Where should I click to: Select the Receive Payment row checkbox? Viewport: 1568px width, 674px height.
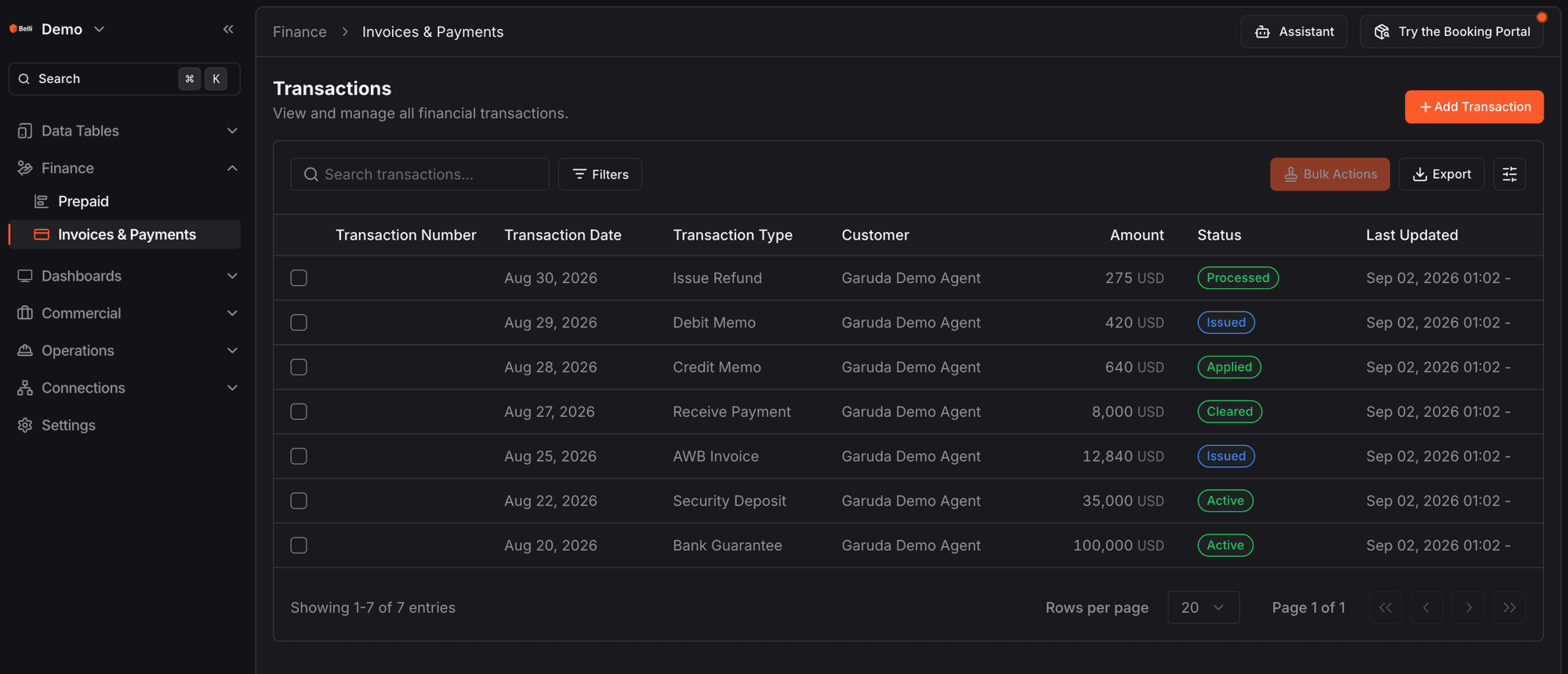coord(299,412)
